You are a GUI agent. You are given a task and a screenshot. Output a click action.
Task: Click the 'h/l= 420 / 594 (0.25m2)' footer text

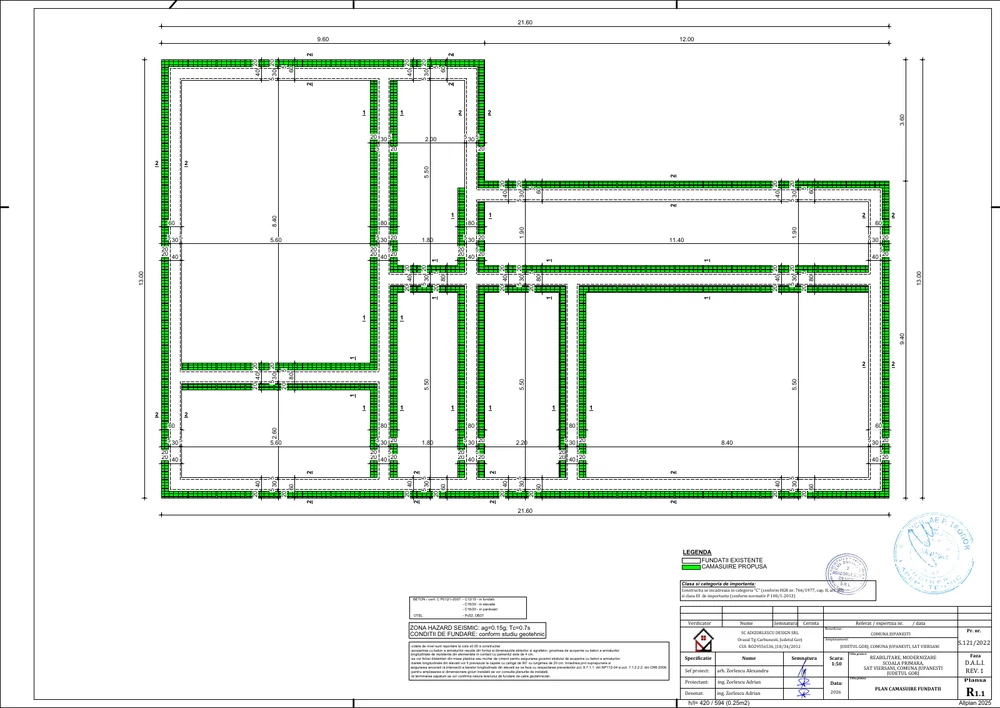[721, 703]
